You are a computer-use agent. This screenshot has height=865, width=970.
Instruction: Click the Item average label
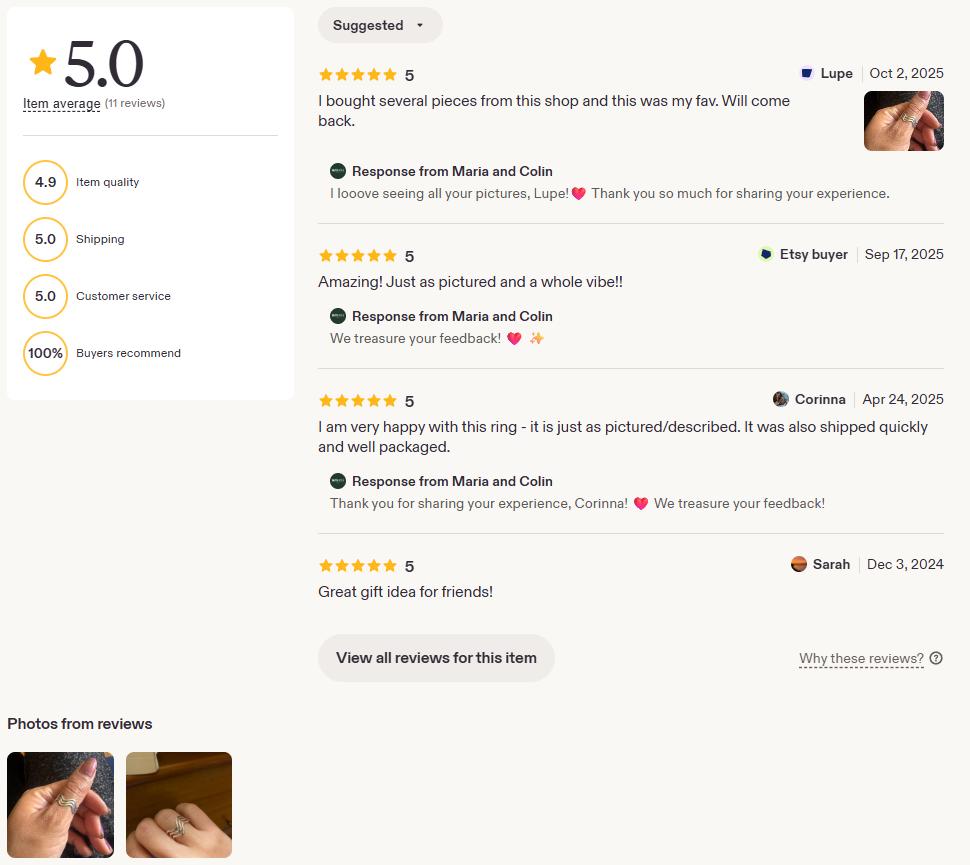coord(61,103)
